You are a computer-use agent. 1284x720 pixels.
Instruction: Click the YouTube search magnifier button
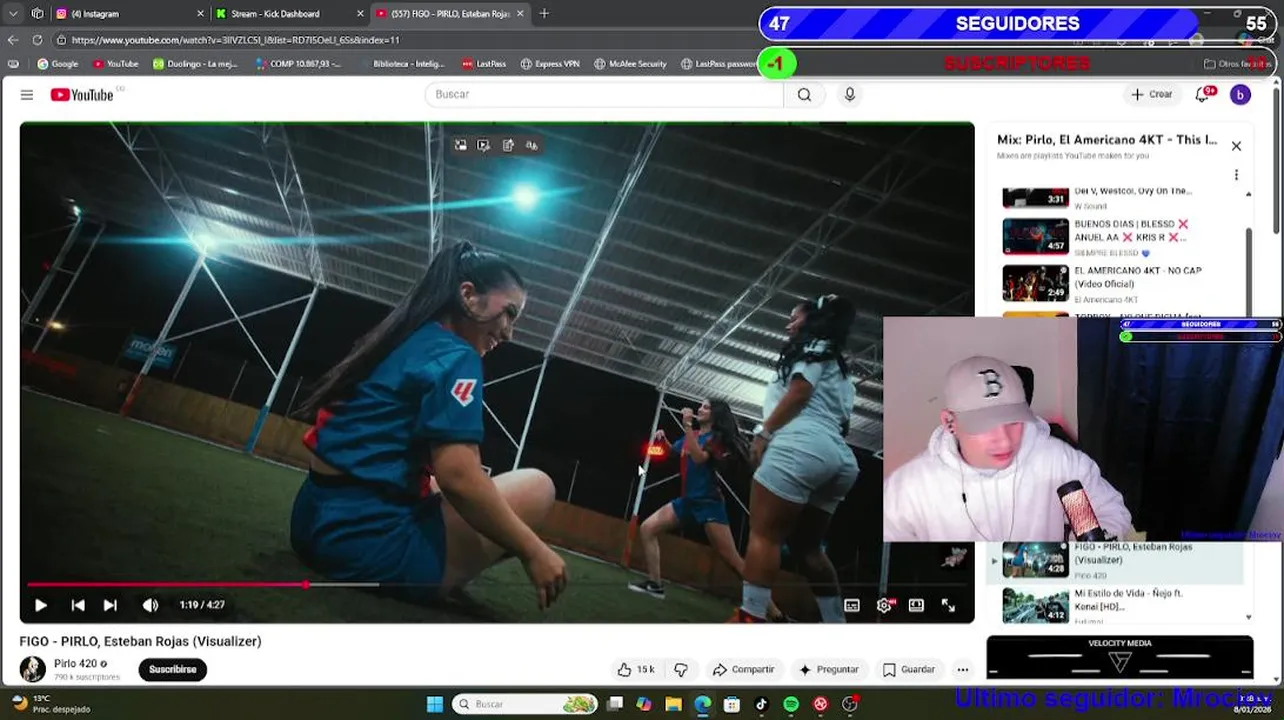(x=804, y=94)
